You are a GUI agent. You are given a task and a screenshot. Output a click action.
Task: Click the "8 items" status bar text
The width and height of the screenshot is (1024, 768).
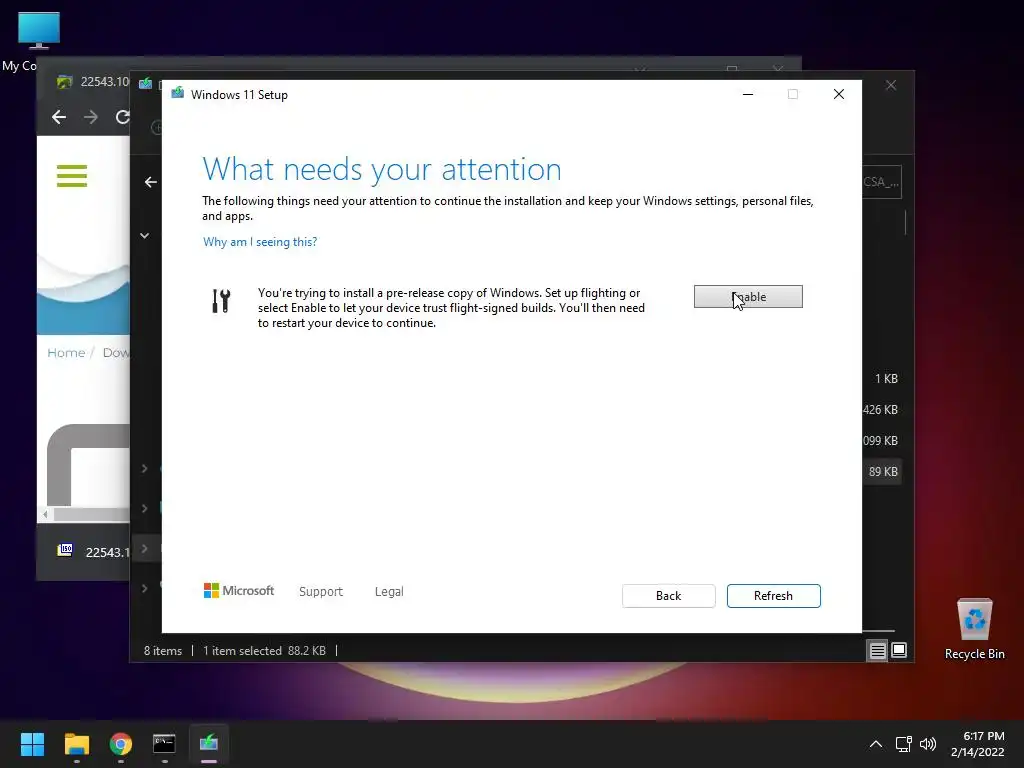163,650
